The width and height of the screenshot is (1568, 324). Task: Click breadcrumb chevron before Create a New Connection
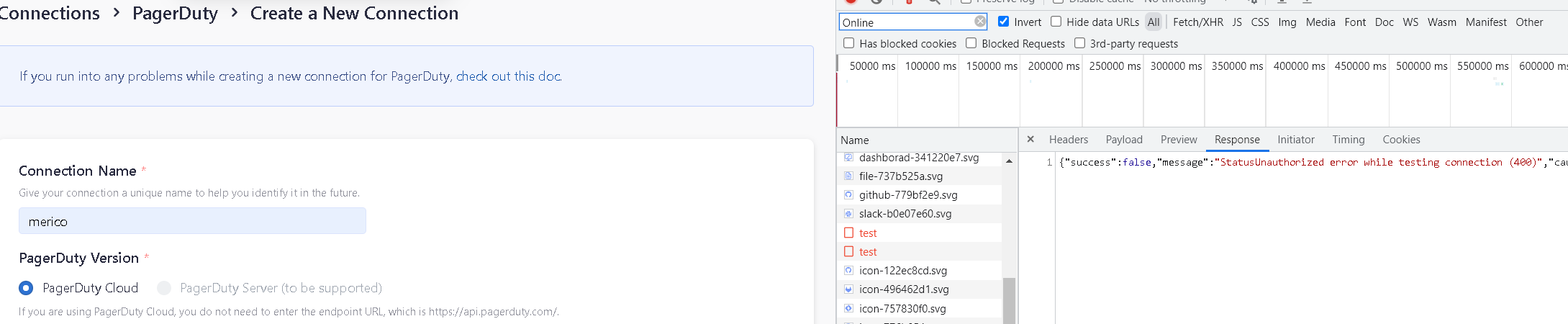point(234,13)
